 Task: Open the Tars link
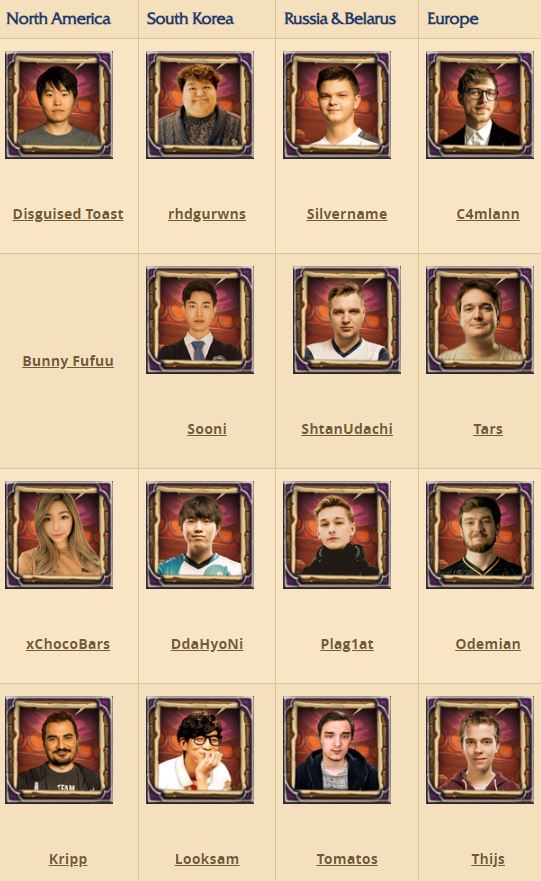(x=488, y=429)
